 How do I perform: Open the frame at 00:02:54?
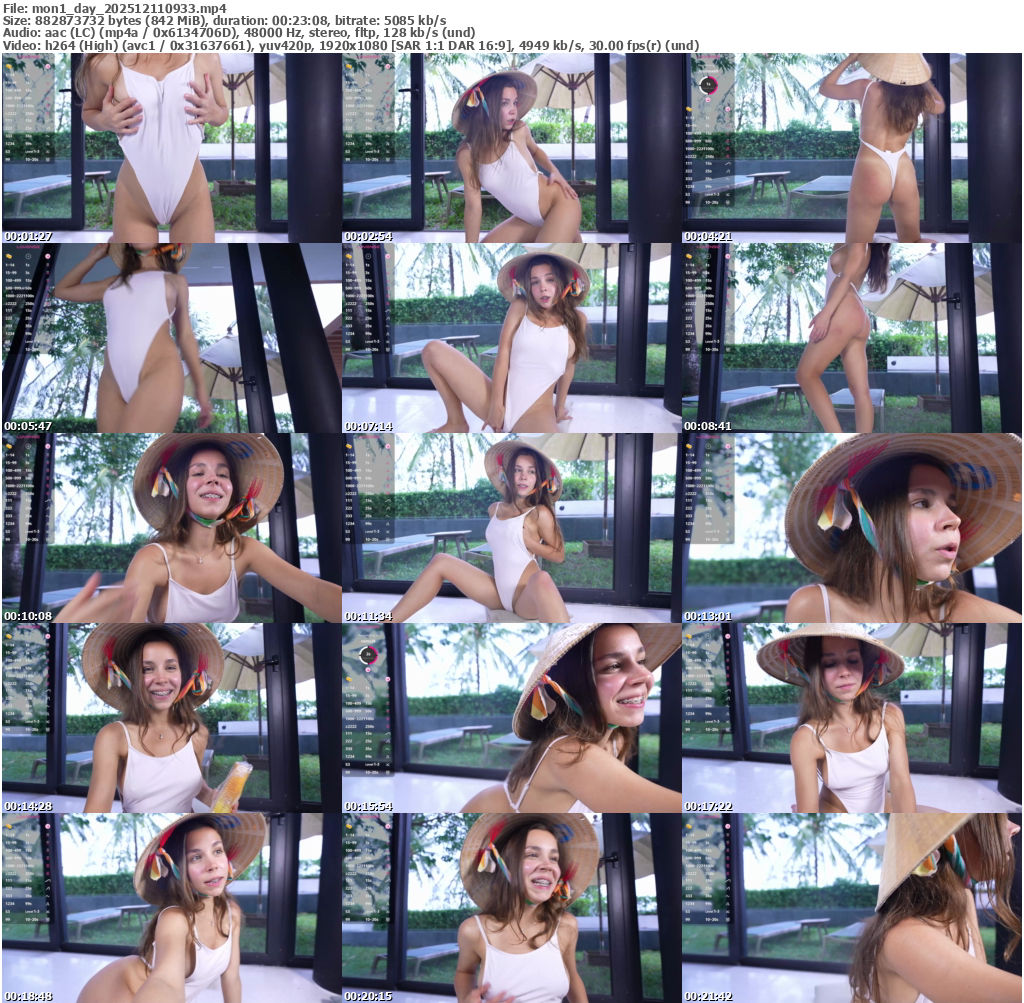pyautogui.click(x=511, y=148)
